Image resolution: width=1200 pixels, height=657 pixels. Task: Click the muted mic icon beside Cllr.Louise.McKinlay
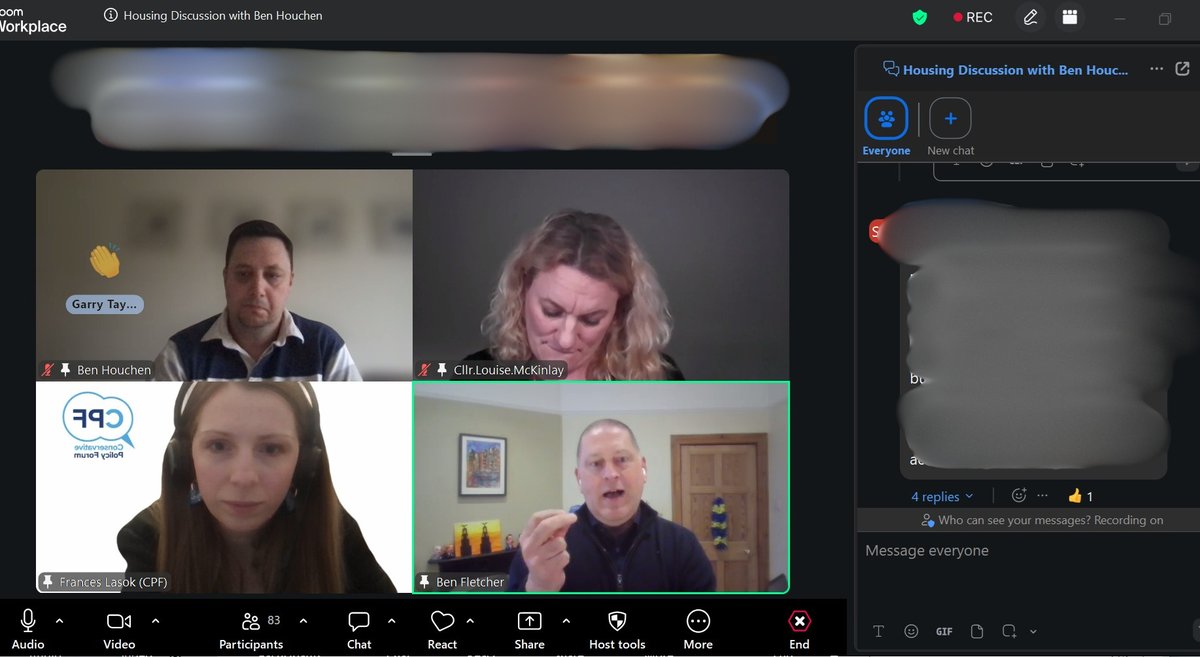pyautogui.click(x=424, y=370)
